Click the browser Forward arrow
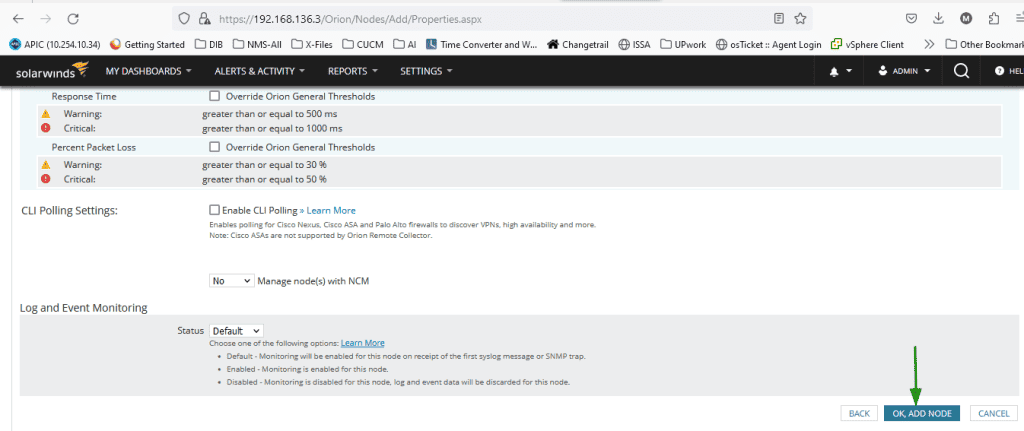Viewport: 1024px width, 431px height. click(x=46, y=18)
